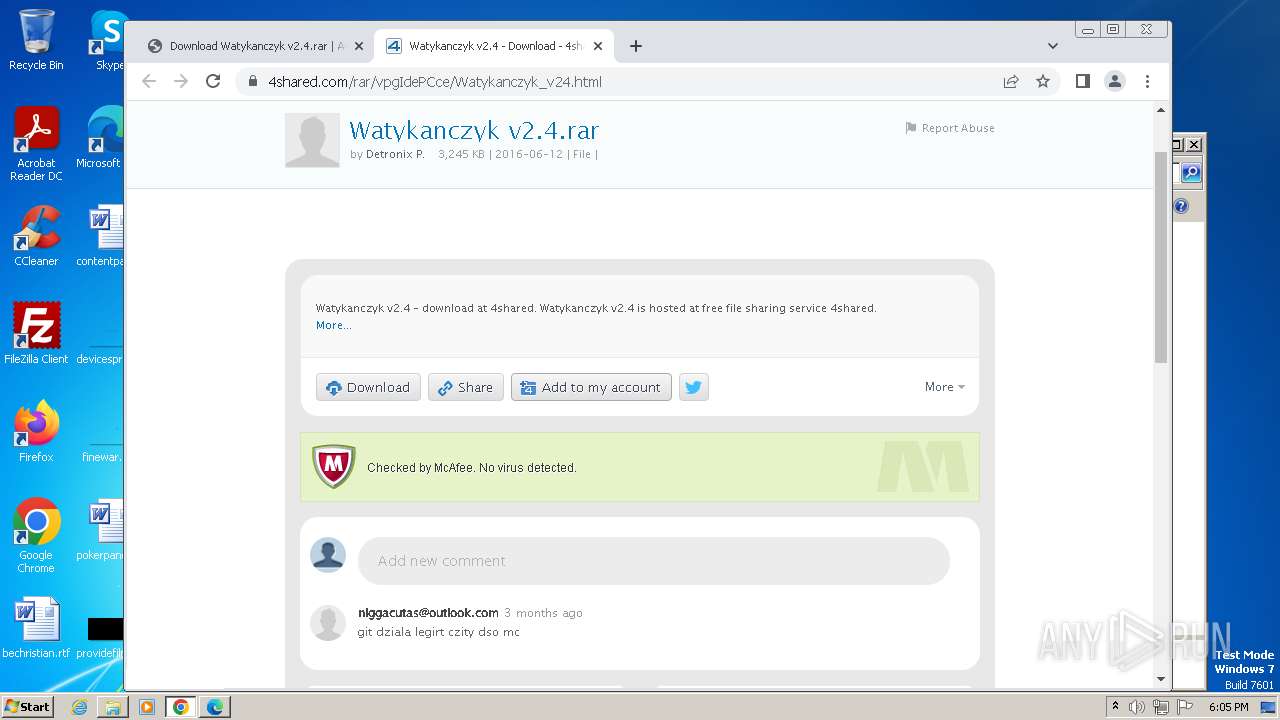Click the page vertical scrollbar thumb
The width and height of the screenshot is (1280, 720).
pos(1161,257)
